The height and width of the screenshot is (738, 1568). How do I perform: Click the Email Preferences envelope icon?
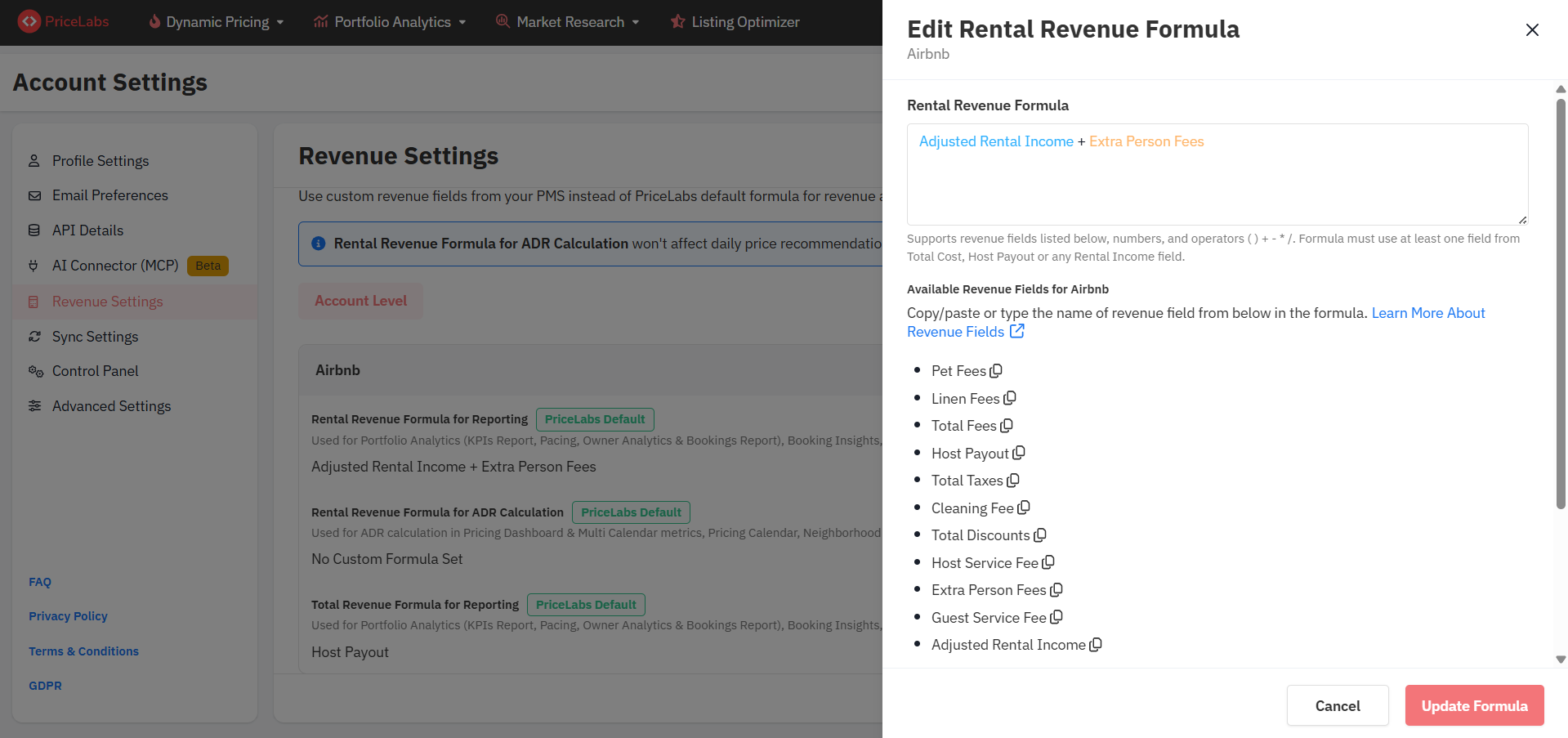tap(34, 195)
